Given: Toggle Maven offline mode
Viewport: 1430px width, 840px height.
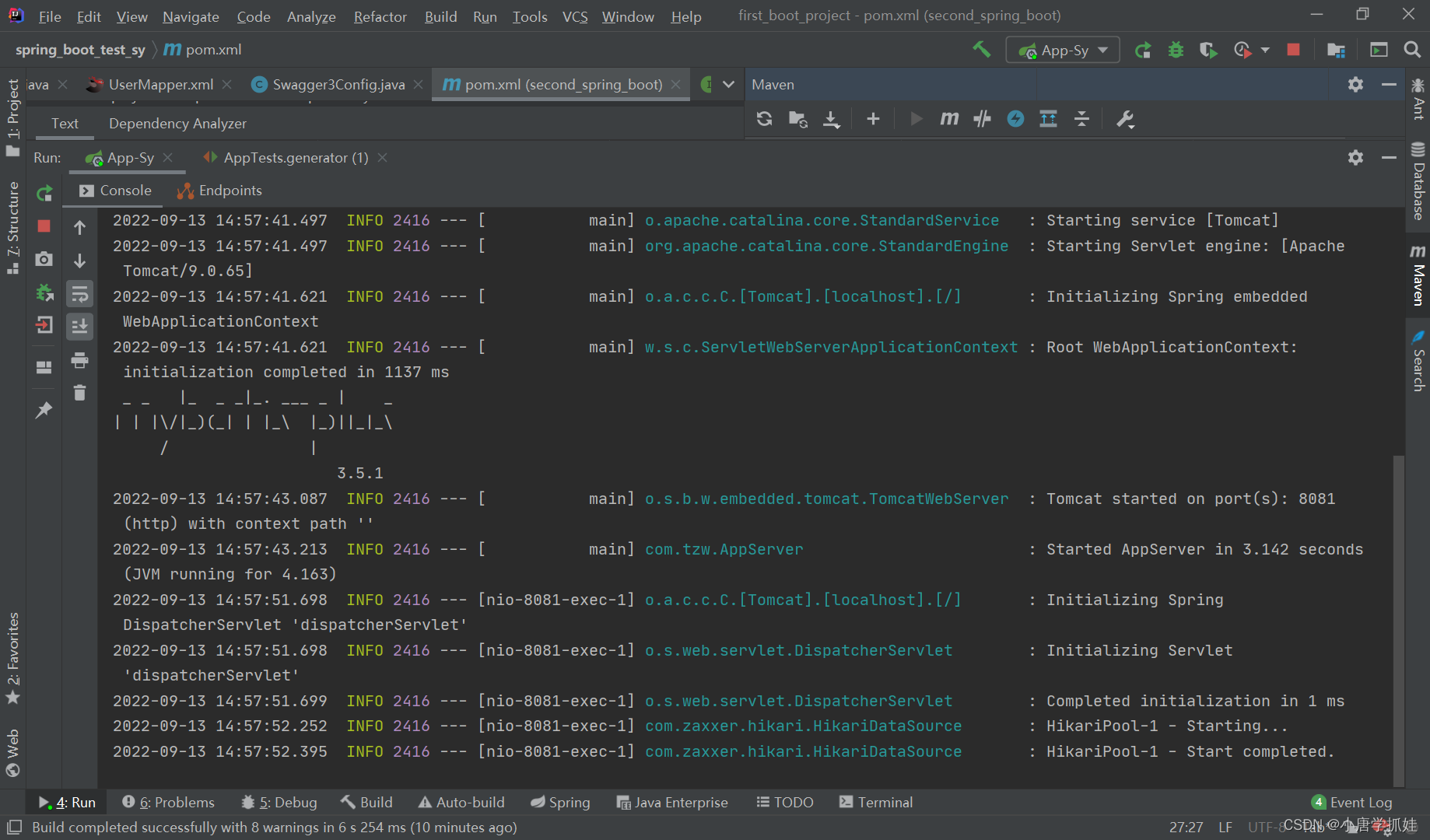Looking at the screenshot, I should coord(982,119).
